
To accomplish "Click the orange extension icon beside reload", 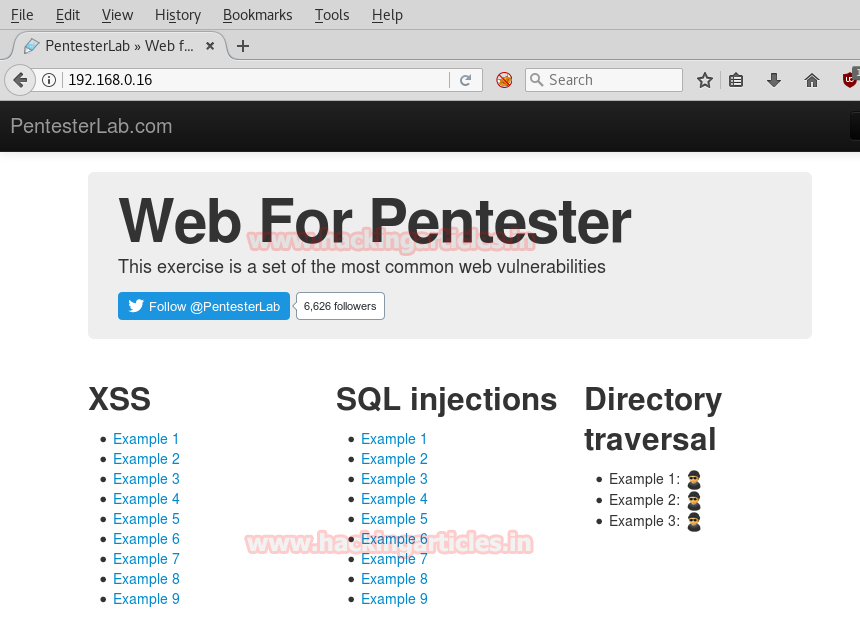I will [504, 80].
